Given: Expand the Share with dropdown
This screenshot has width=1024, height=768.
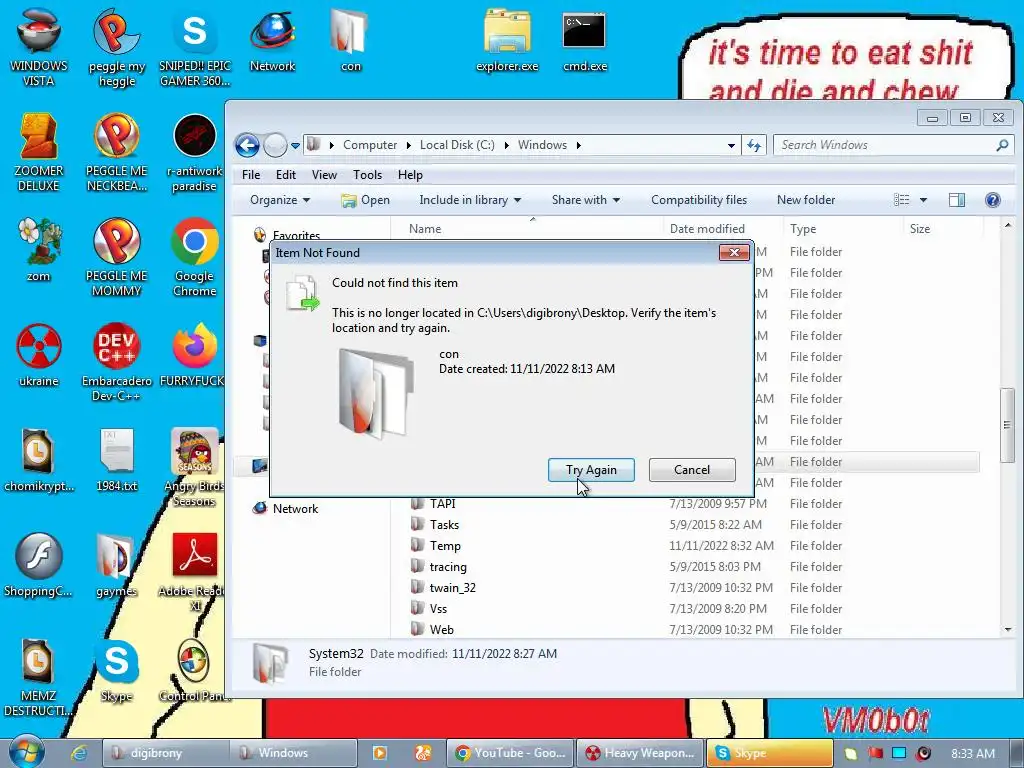Looking at the screenshot, I should [585, 200].
